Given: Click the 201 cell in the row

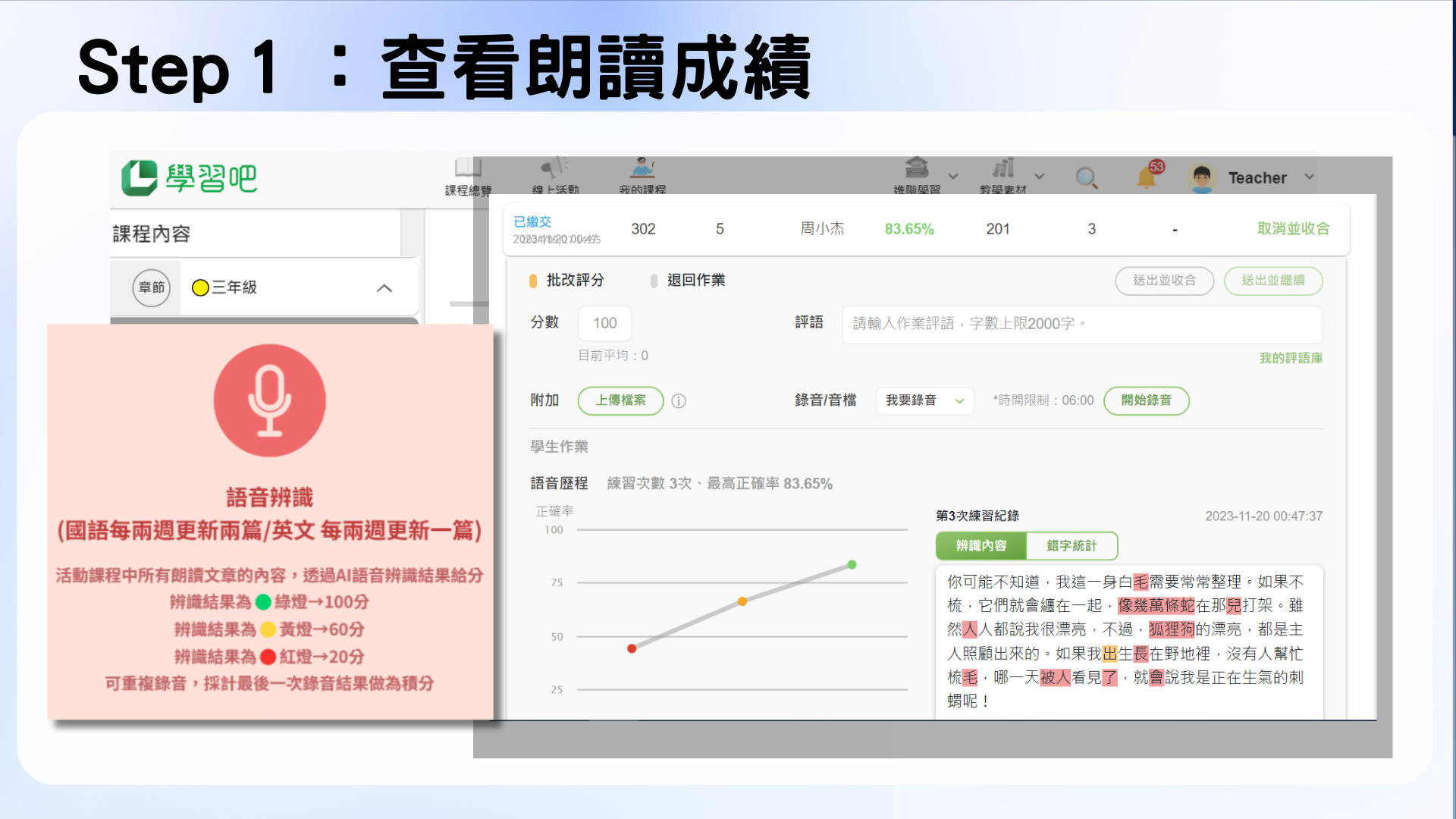Looking at the screenshot, I should (998, 229).
